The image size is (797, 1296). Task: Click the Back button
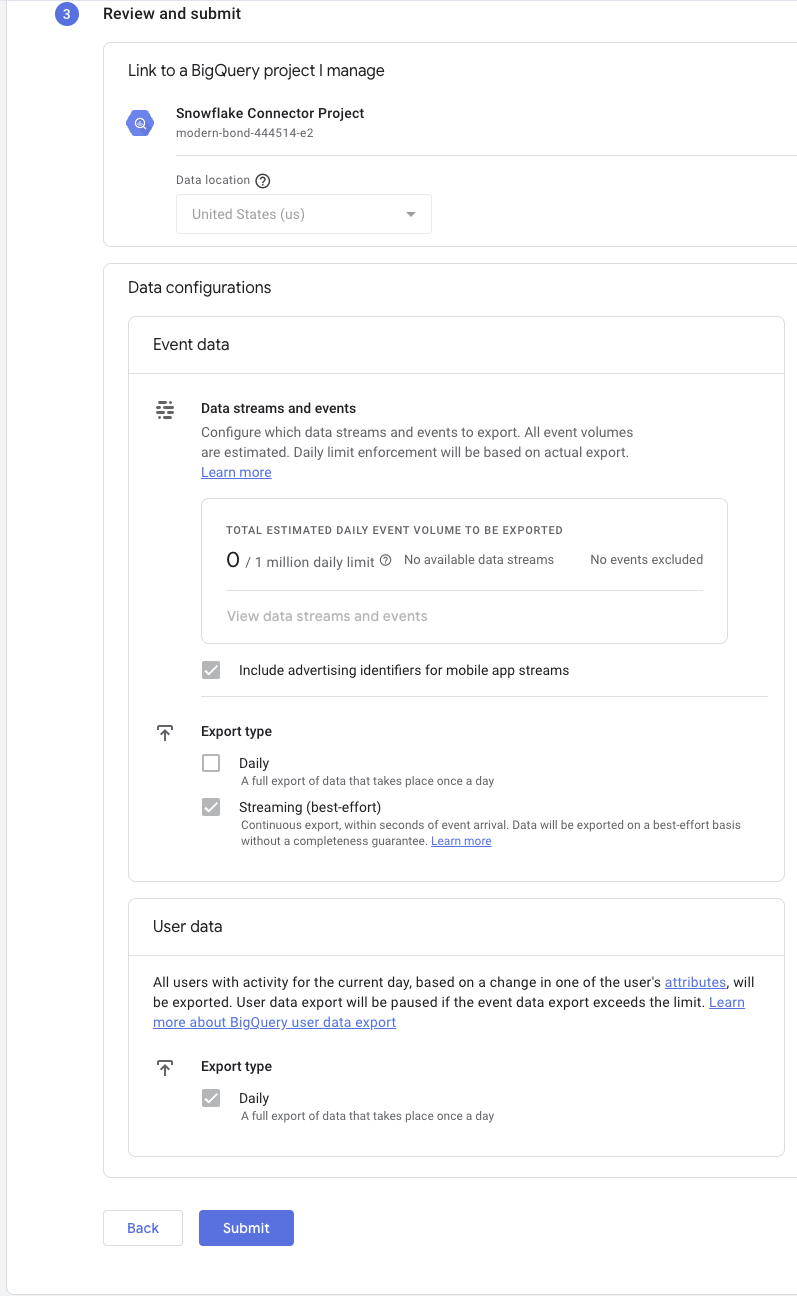pos(142,1228)
